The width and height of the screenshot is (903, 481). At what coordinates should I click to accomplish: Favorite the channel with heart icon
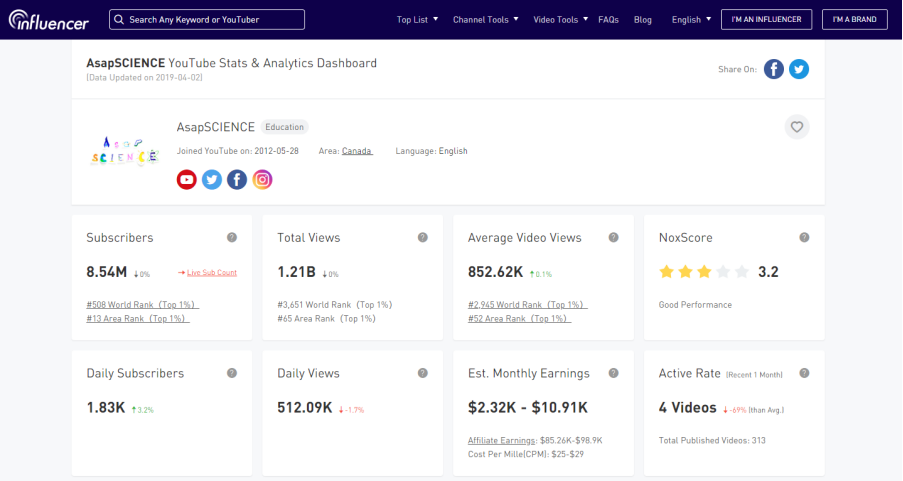tap(797, 127)
